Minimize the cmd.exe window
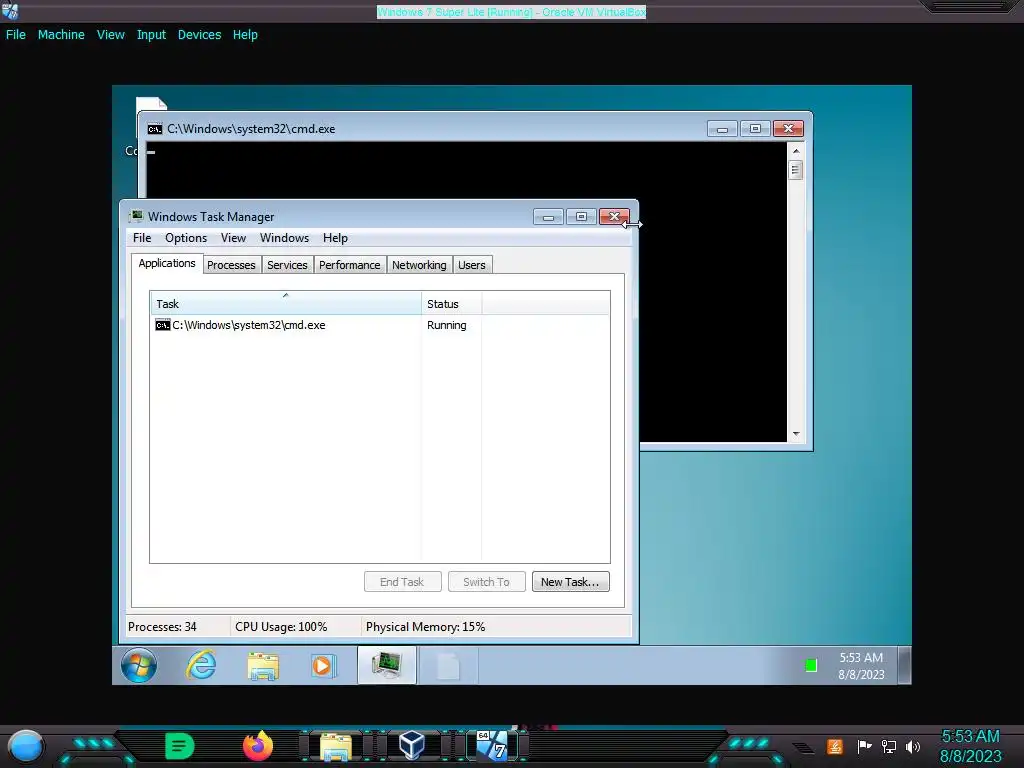This screenshot has height=768, width=1024. click(x=722, y=129)
